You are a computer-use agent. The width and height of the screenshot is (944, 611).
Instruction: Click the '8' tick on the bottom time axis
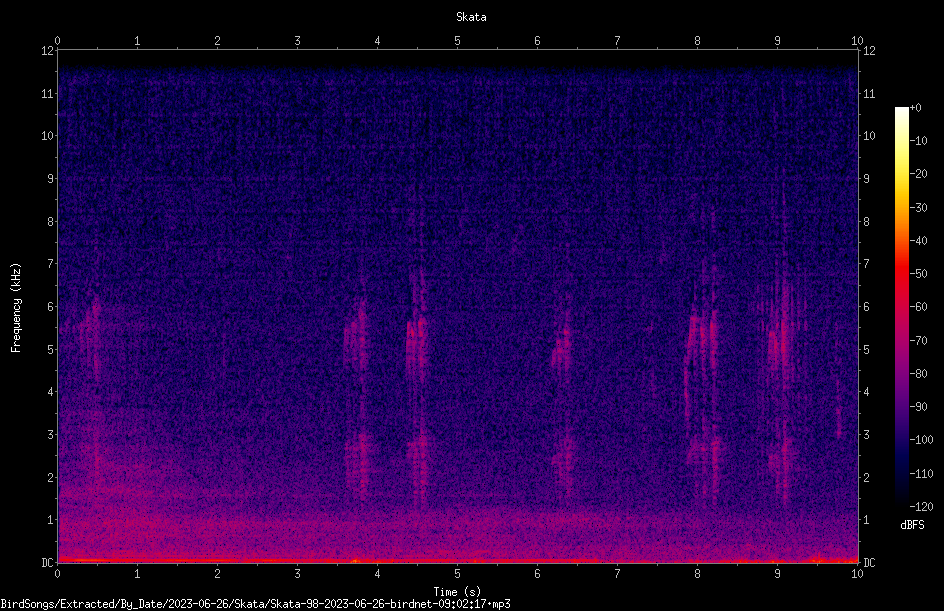[x=697, y=574]
